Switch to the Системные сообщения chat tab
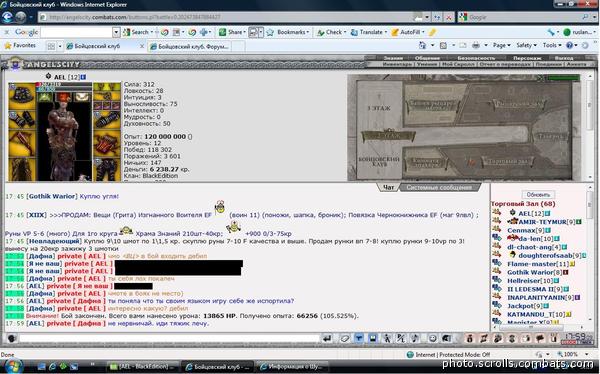The height and width of the screenshot is (374, 600). click(x=439, y=188)
